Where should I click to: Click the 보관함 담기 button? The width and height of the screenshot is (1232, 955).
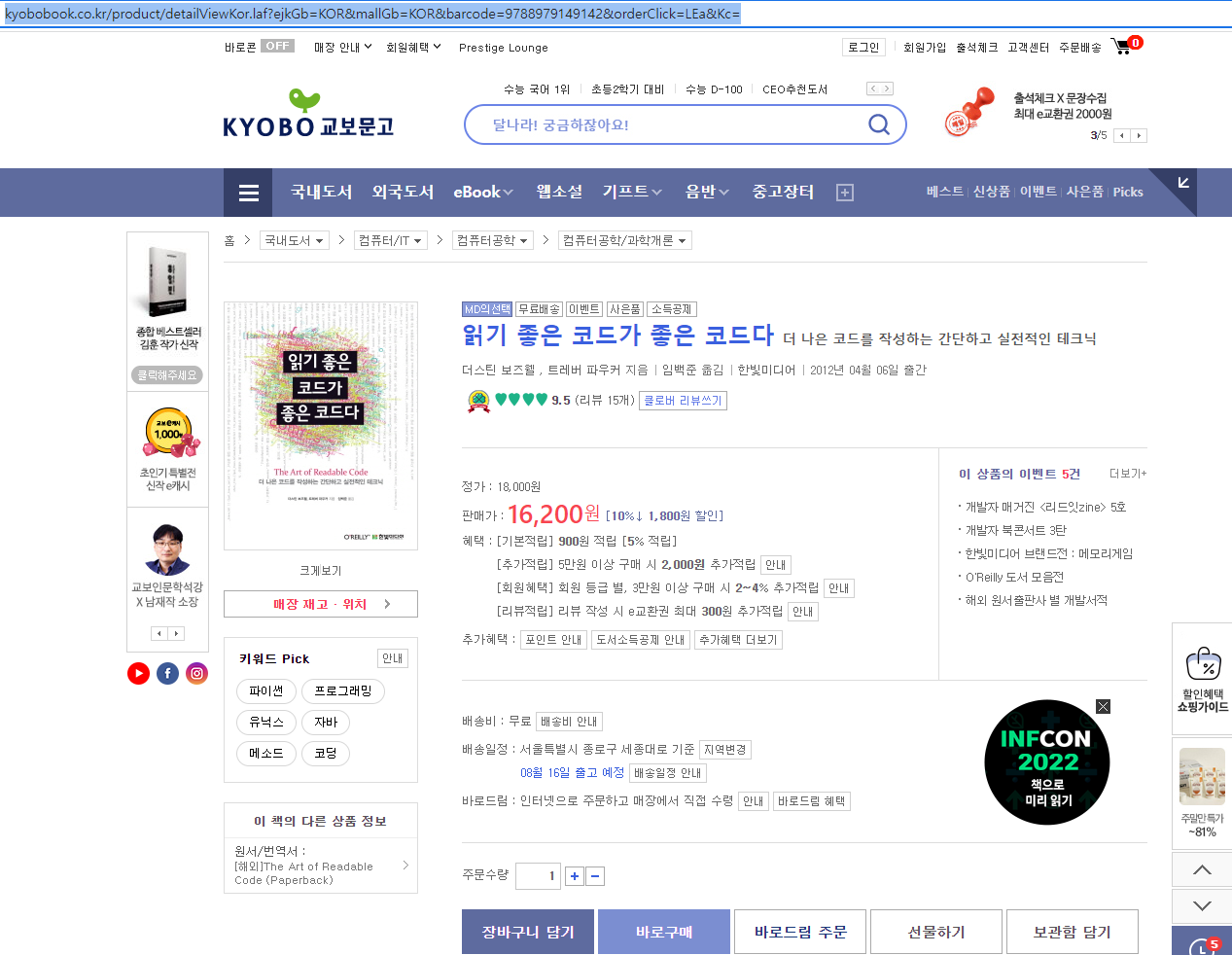1073,932
